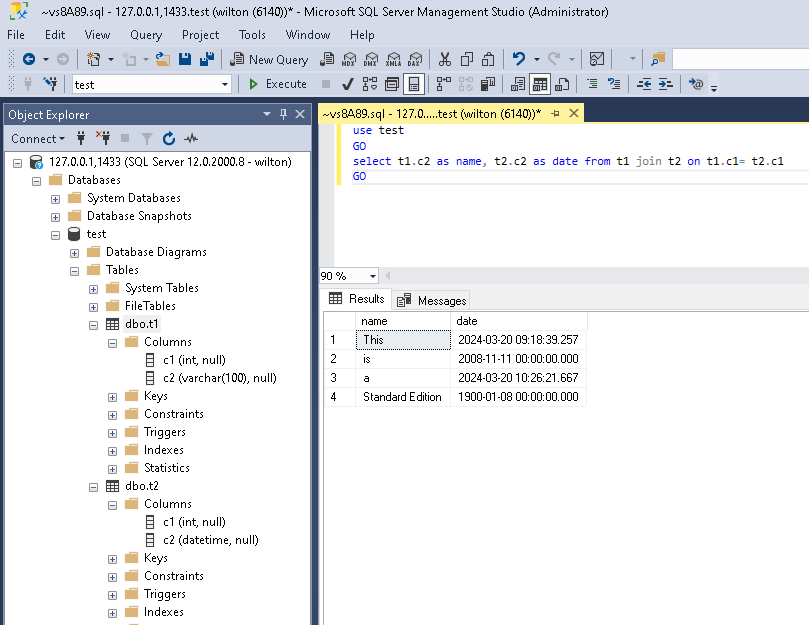
Task: Select cell 2008-11-11 00:00:00.000
Action: [x=519, y=359]
